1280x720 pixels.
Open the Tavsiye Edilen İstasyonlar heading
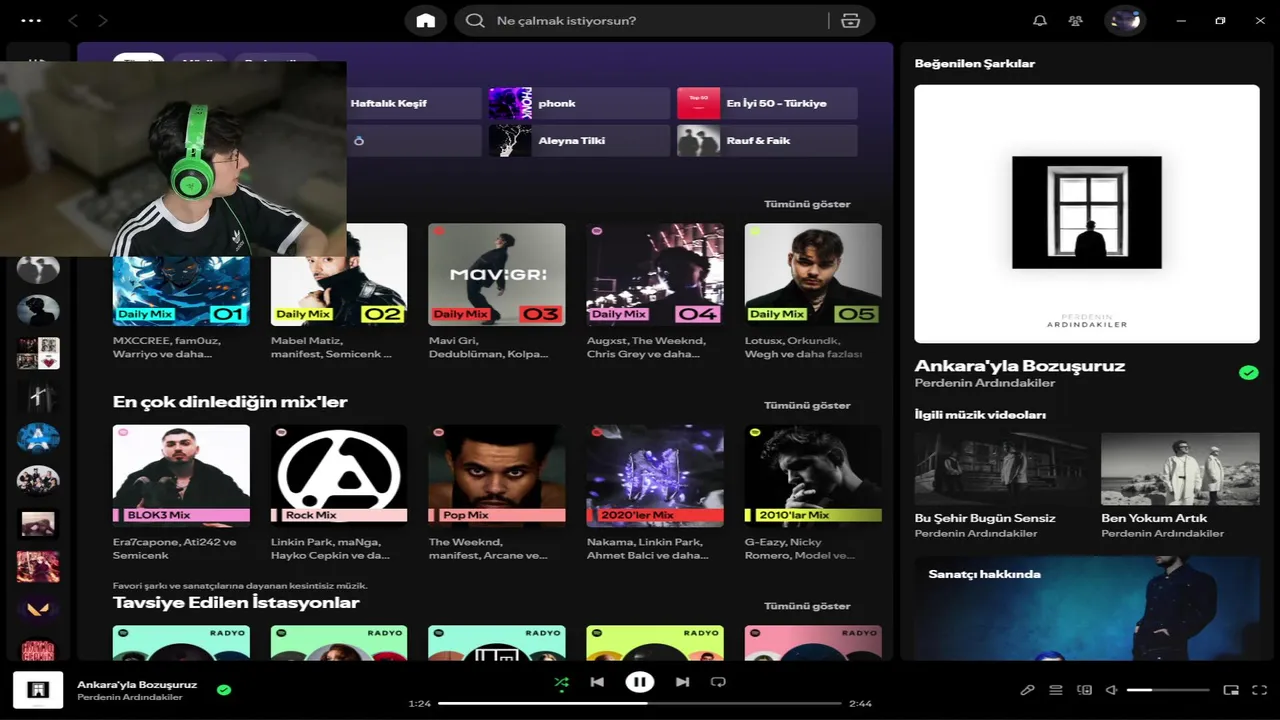click(236, 603)
